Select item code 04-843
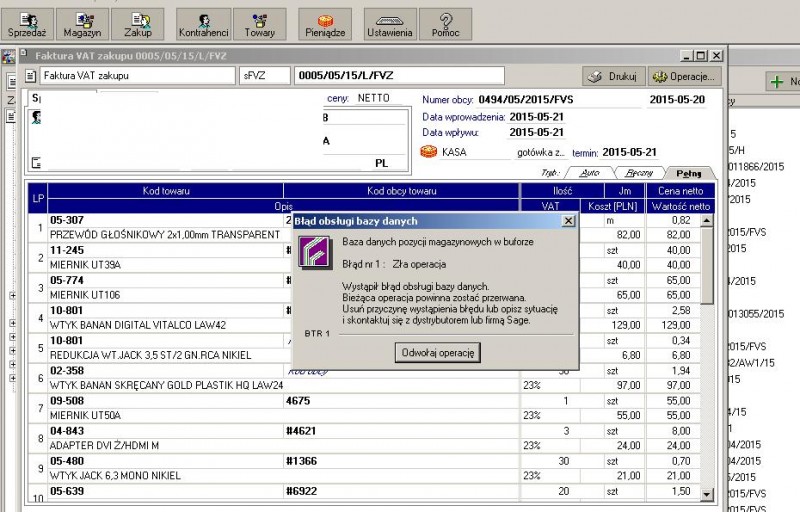The width and height of the screenshot is (800, 512). point(67,431)
